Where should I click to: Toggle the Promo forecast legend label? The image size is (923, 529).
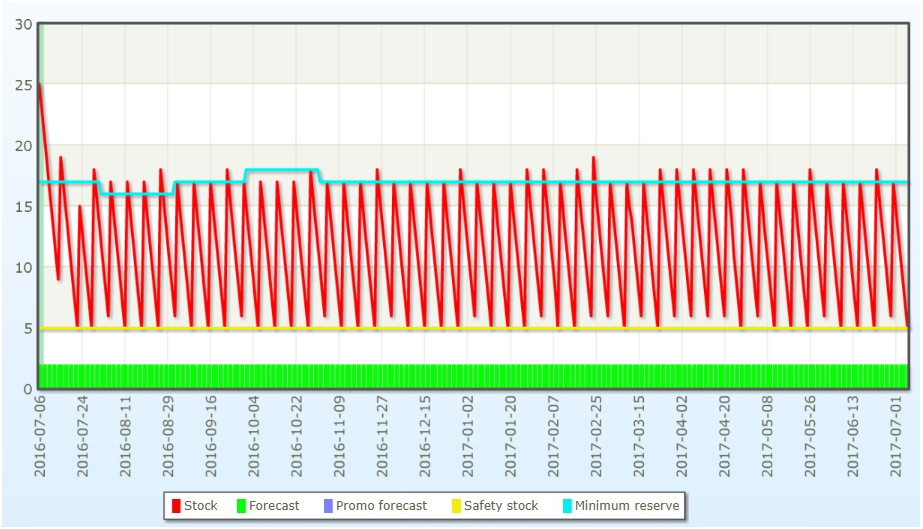tap(380, 506)
